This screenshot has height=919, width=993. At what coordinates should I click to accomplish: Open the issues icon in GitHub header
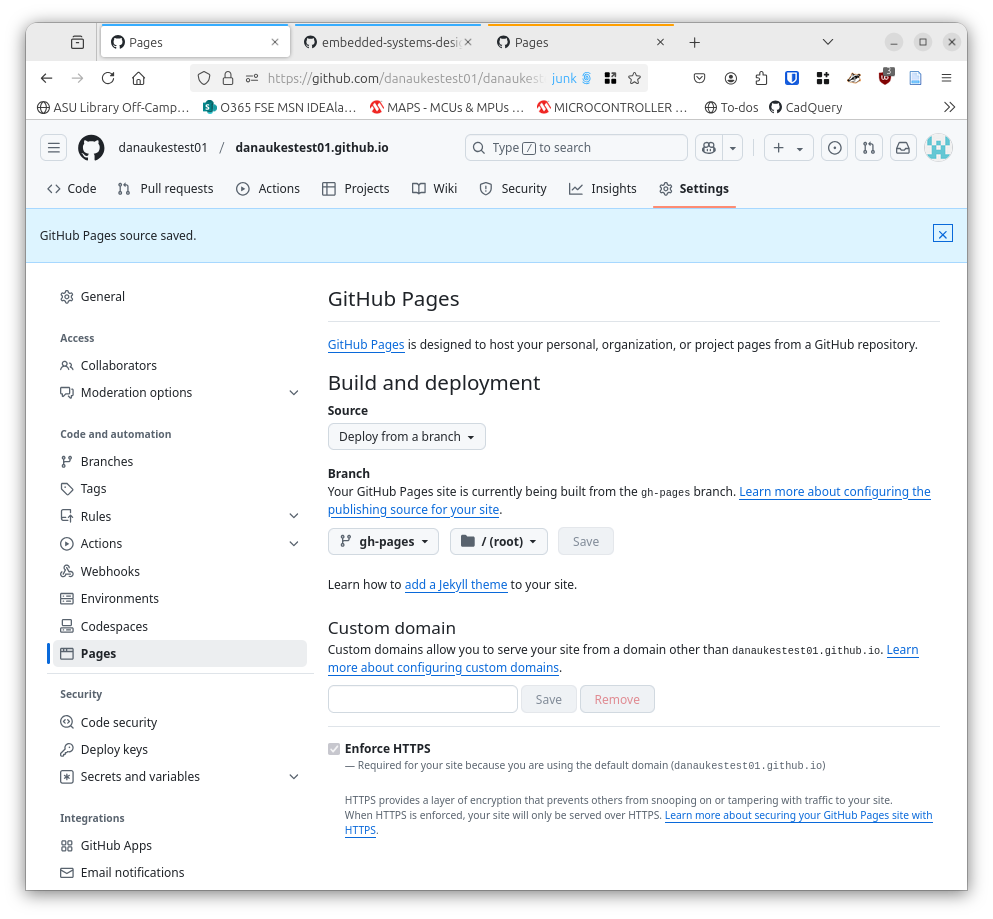coord(835,148)
